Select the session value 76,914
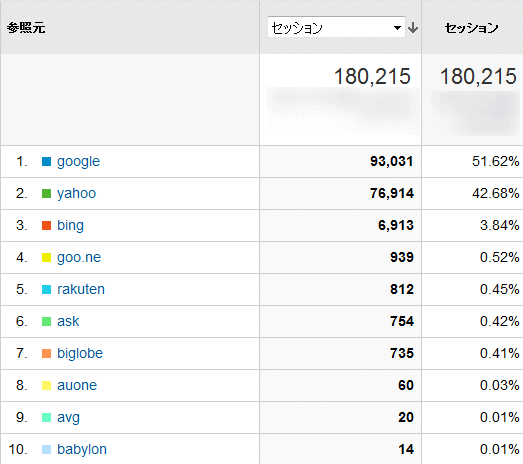Image resolution: width=523 pixels, height=464 pixels. click(x=392, y=193)
